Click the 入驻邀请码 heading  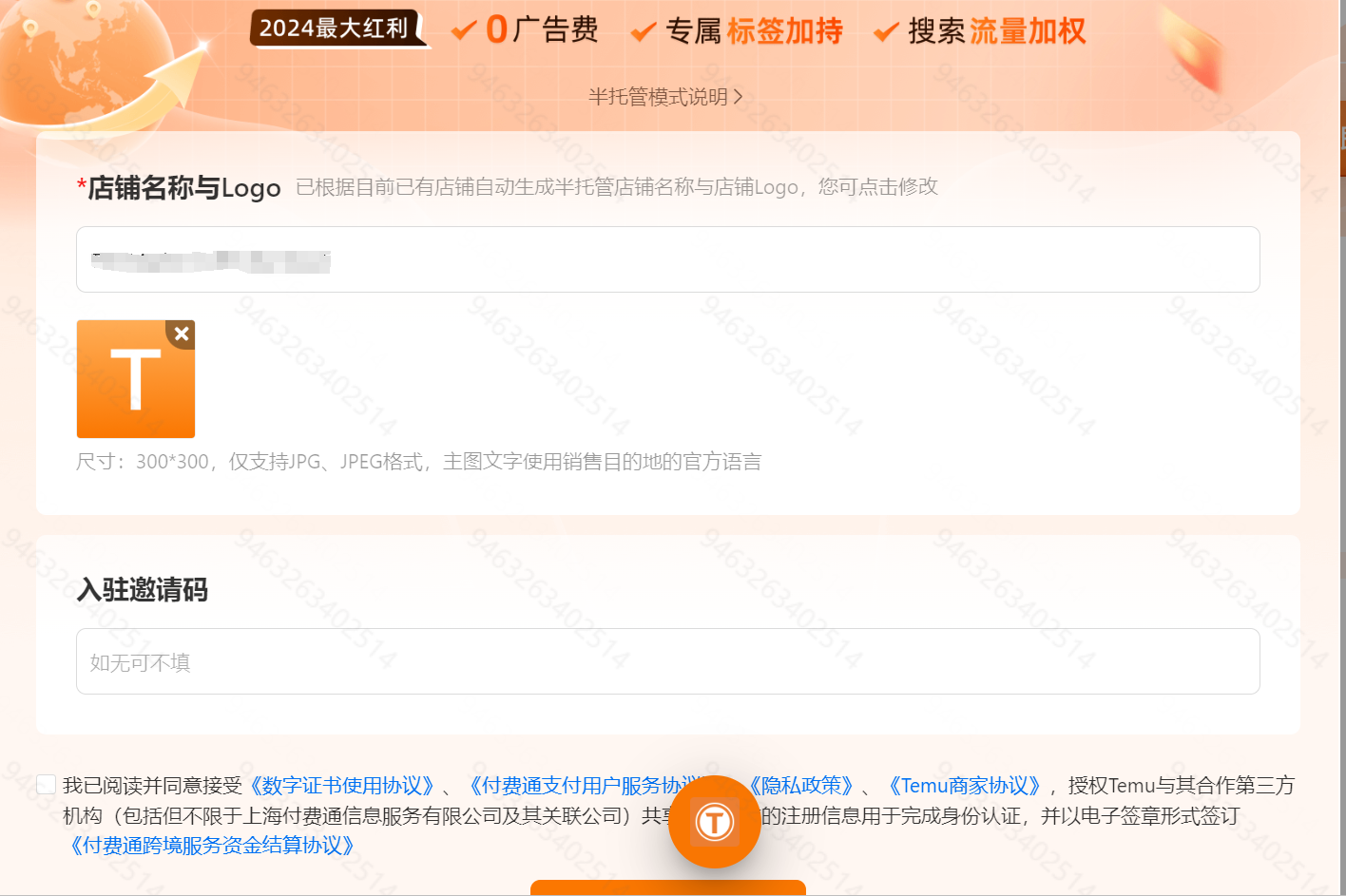pos(143,590)
